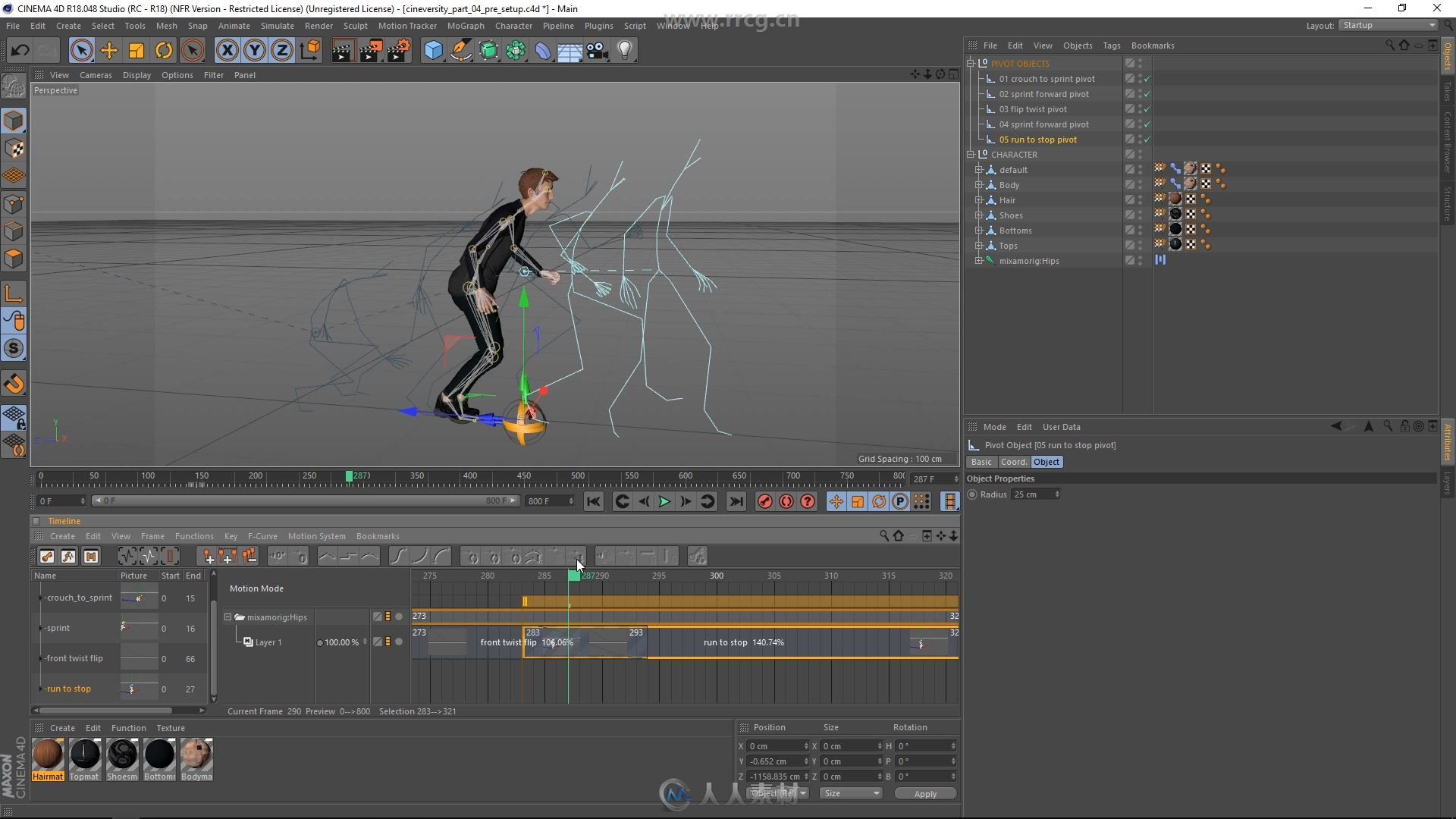The image size is (1456, 819).
Task: Open the MoGraph menu
Action: pos(462,25)
